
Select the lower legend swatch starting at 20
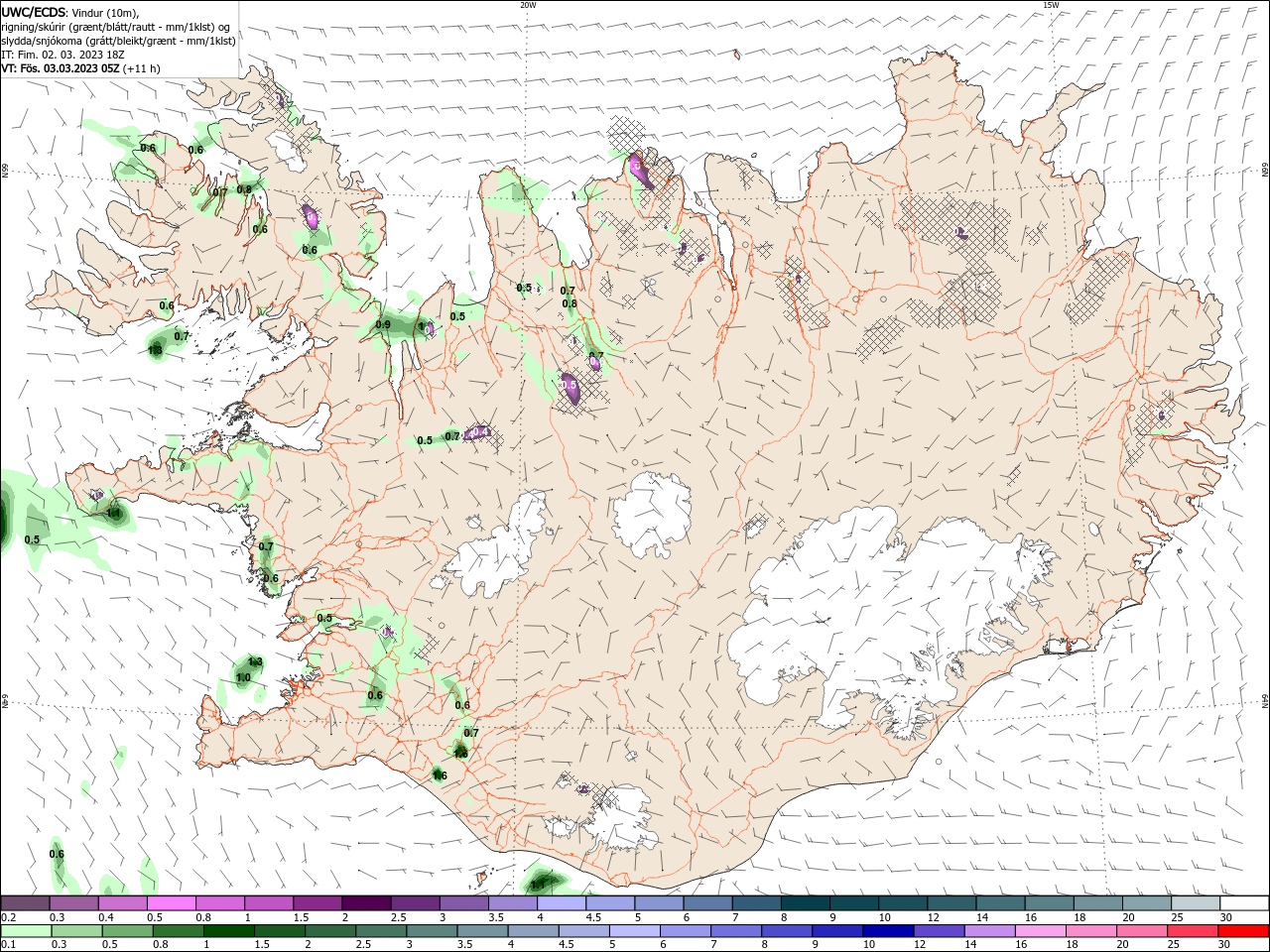(x=1141, y=931)
